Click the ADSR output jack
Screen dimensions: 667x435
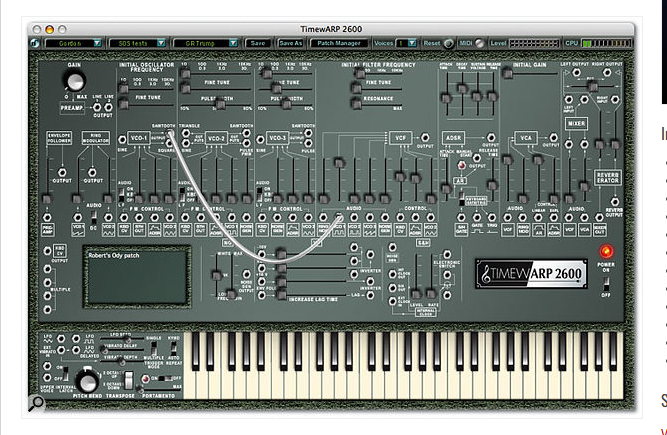click(491, 137)
